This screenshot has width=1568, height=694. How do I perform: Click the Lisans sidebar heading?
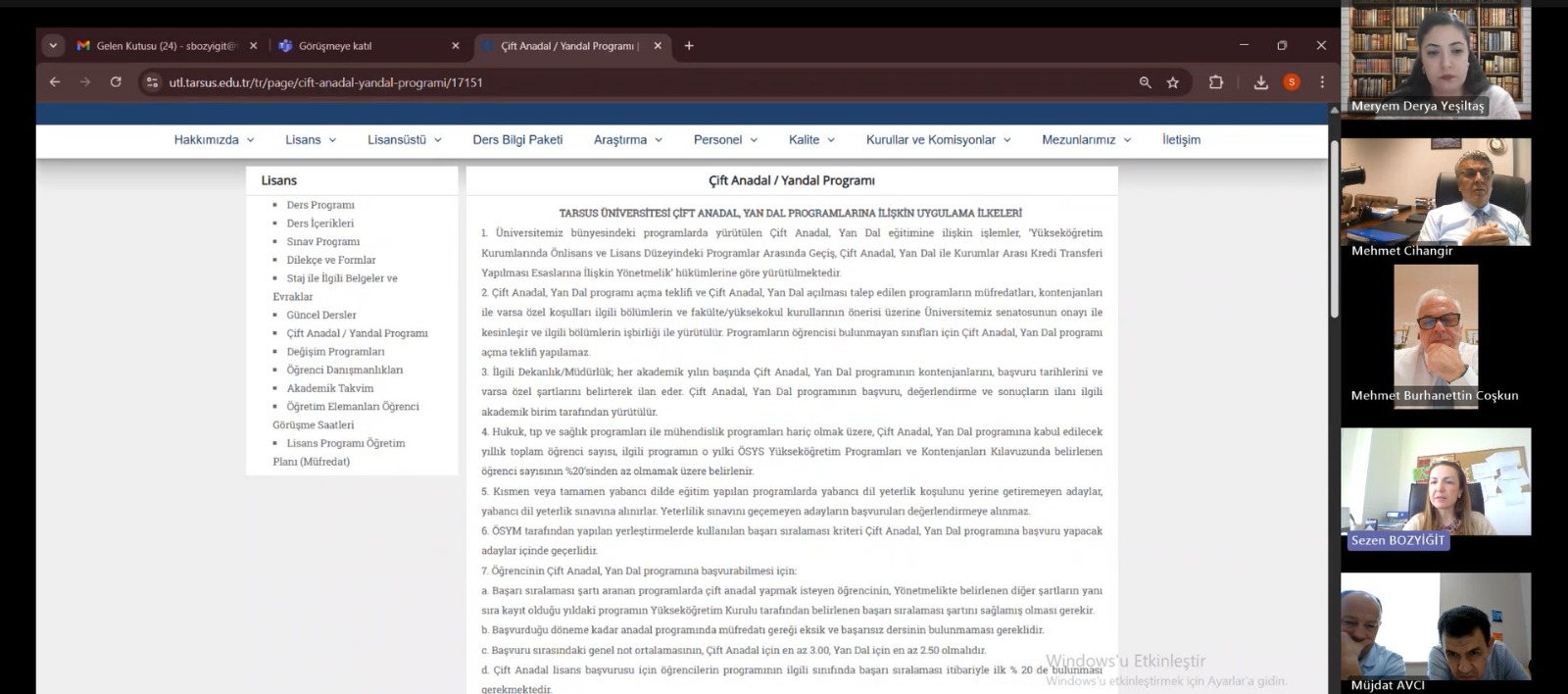coord(278,180)
